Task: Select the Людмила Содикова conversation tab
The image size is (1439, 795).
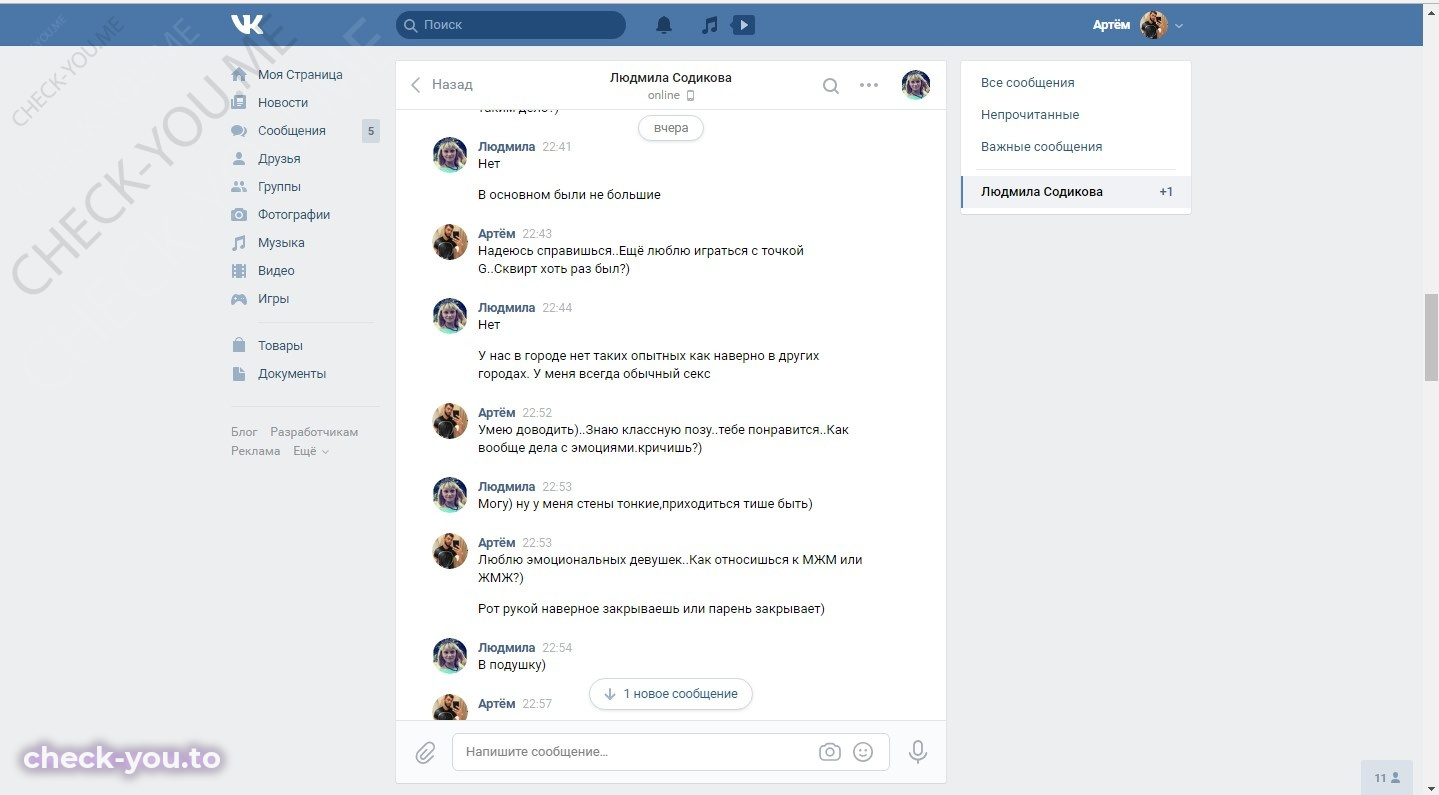Action: pyautogui.click(x=1076, y=192)
